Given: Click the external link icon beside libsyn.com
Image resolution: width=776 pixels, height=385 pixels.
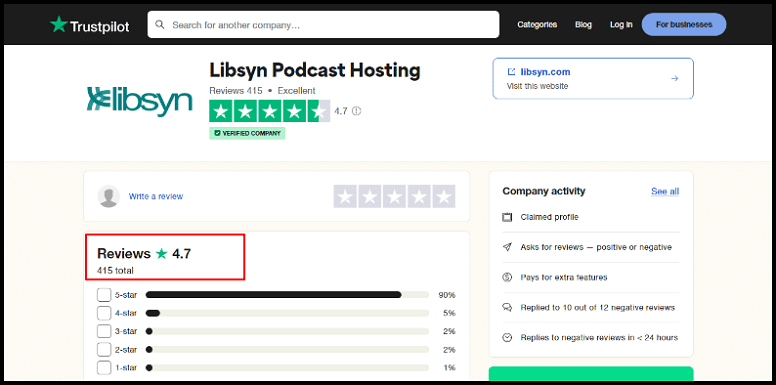Looking at the screenshot, I should pyautogui.click(x=511, y=72).
